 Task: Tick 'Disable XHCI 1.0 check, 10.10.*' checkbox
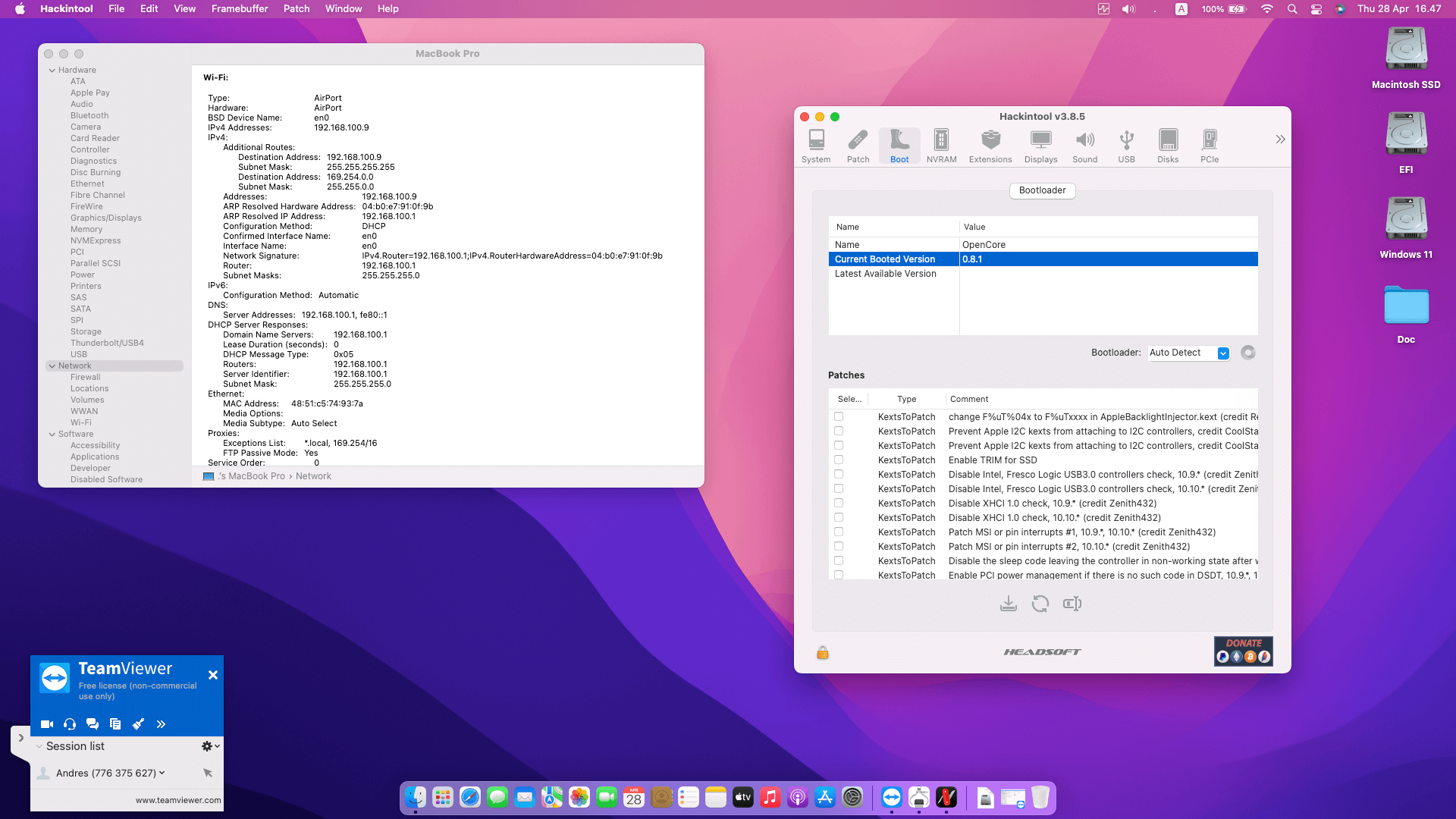[x=839, y=517]
